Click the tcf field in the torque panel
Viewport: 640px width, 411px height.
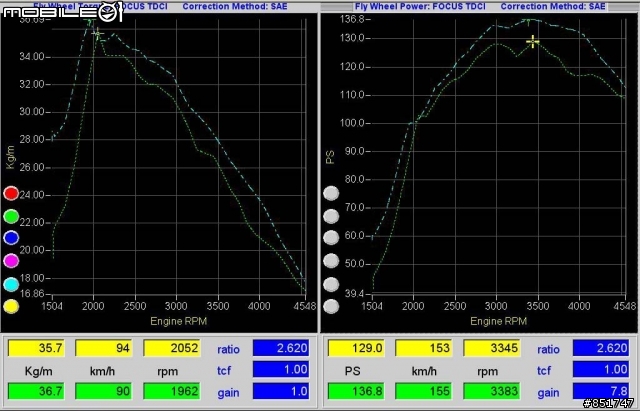pos(281,369)
